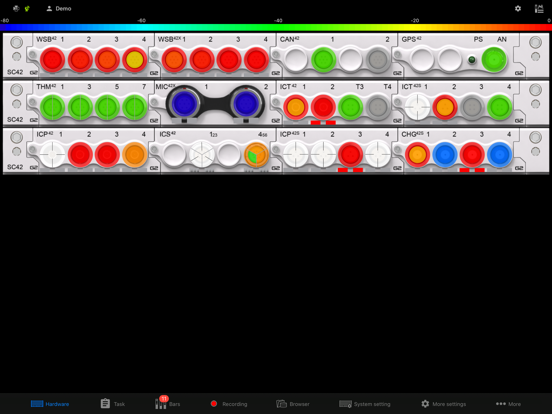Select the CHG42S module label

pyautogui.click(x=413, y=134)
